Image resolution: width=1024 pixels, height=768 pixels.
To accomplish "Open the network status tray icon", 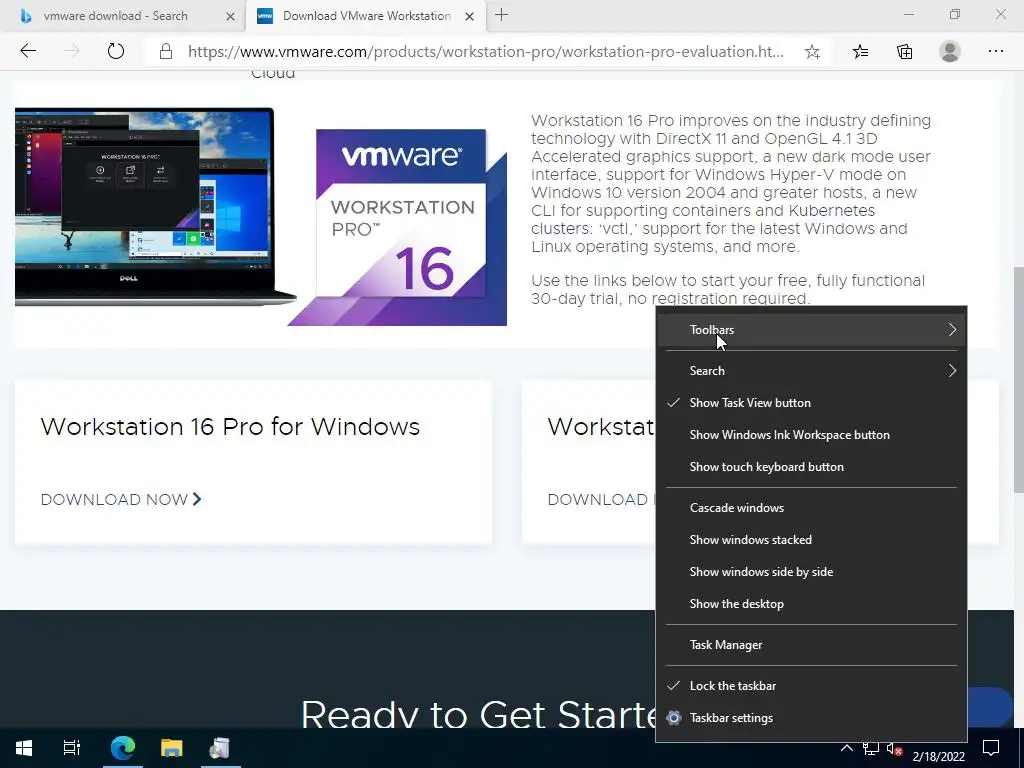I will (870, 748).
